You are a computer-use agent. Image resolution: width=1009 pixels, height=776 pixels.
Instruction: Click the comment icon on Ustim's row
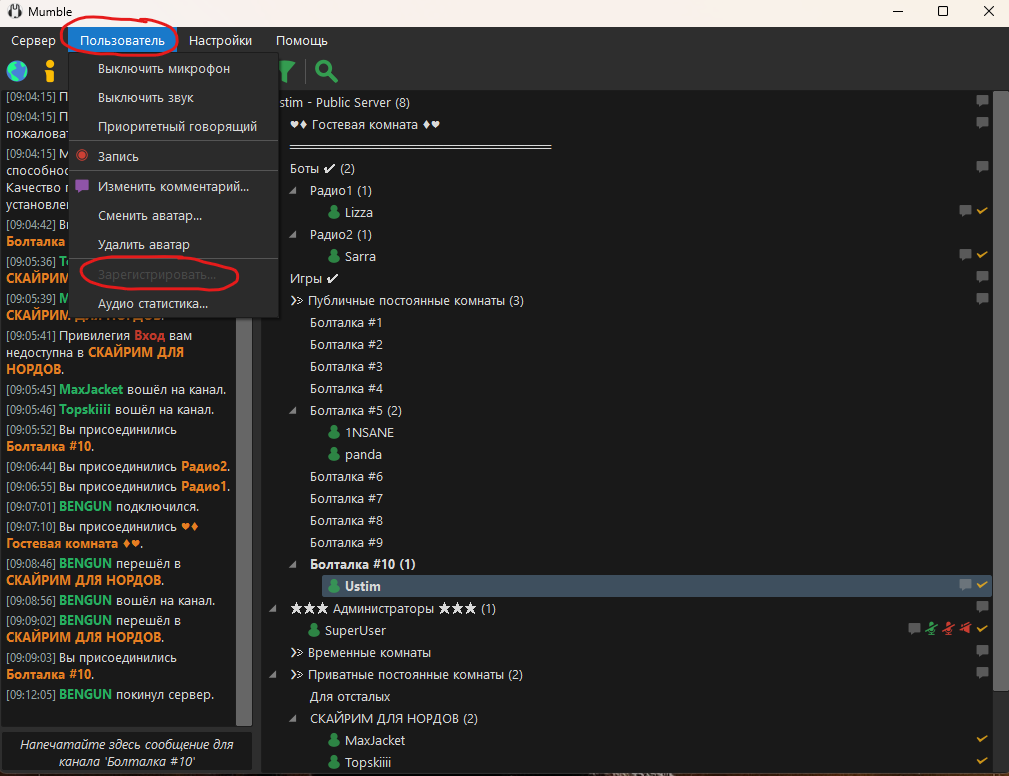(x=965, y=585)
